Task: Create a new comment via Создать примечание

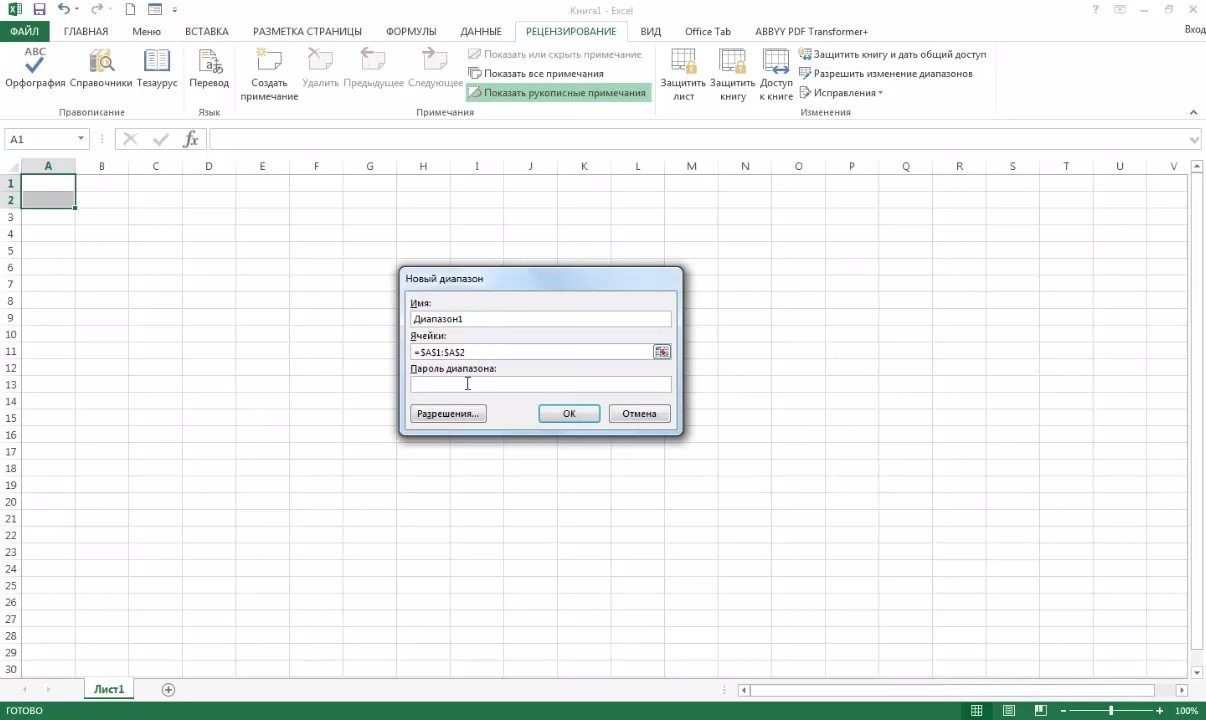Action: click(268, 75)
